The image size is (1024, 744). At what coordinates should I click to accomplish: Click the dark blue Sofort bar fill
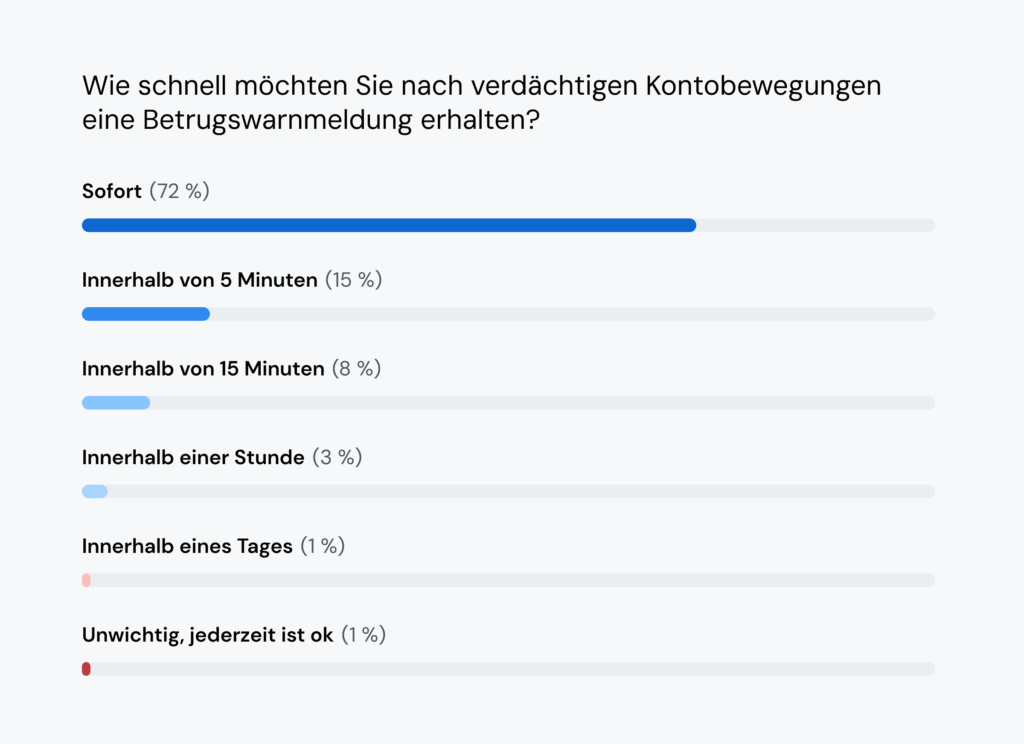coord(388,225)
